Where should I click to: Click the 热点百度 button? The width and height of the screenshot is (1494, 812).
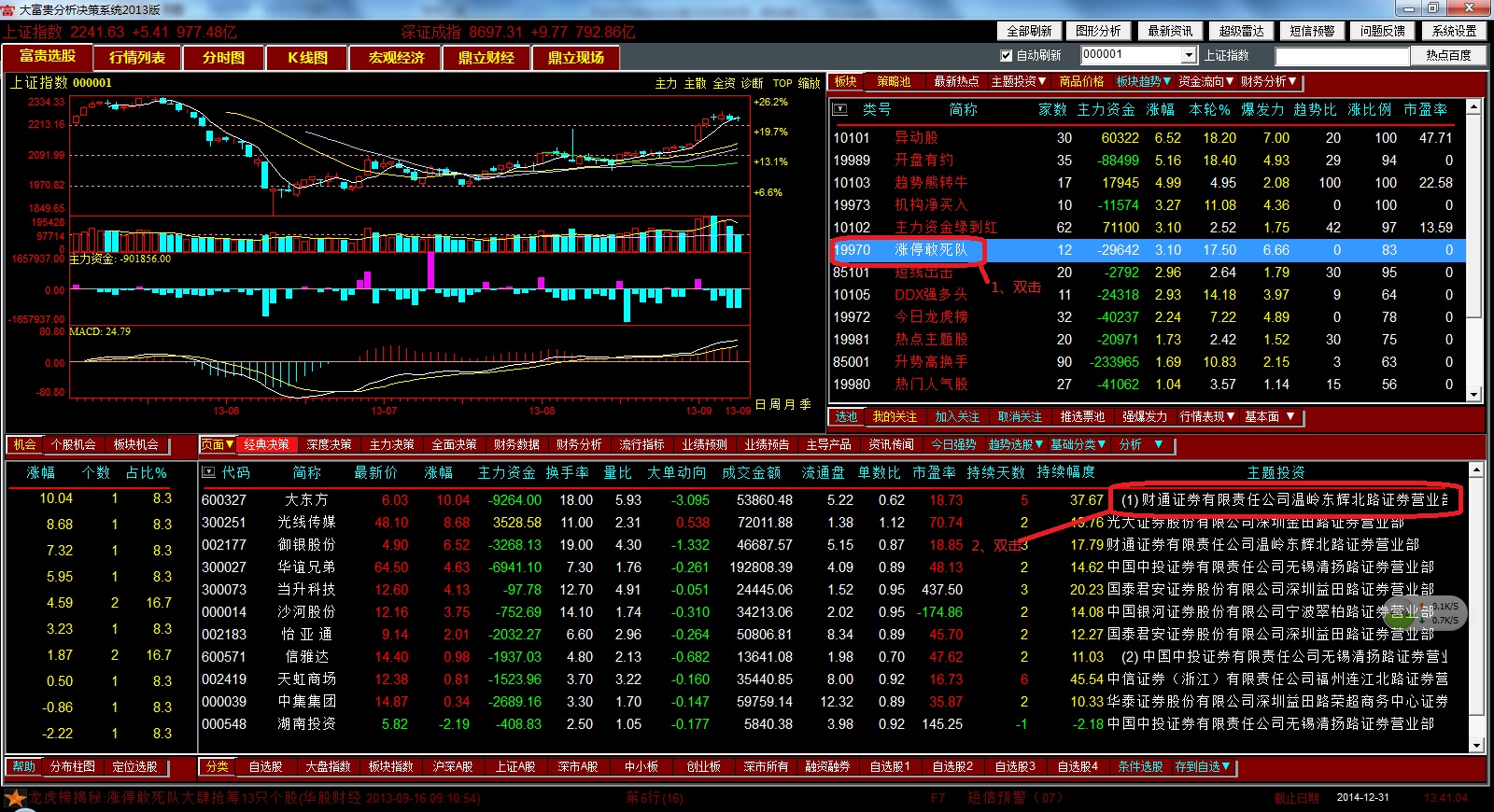[1448, 56]
